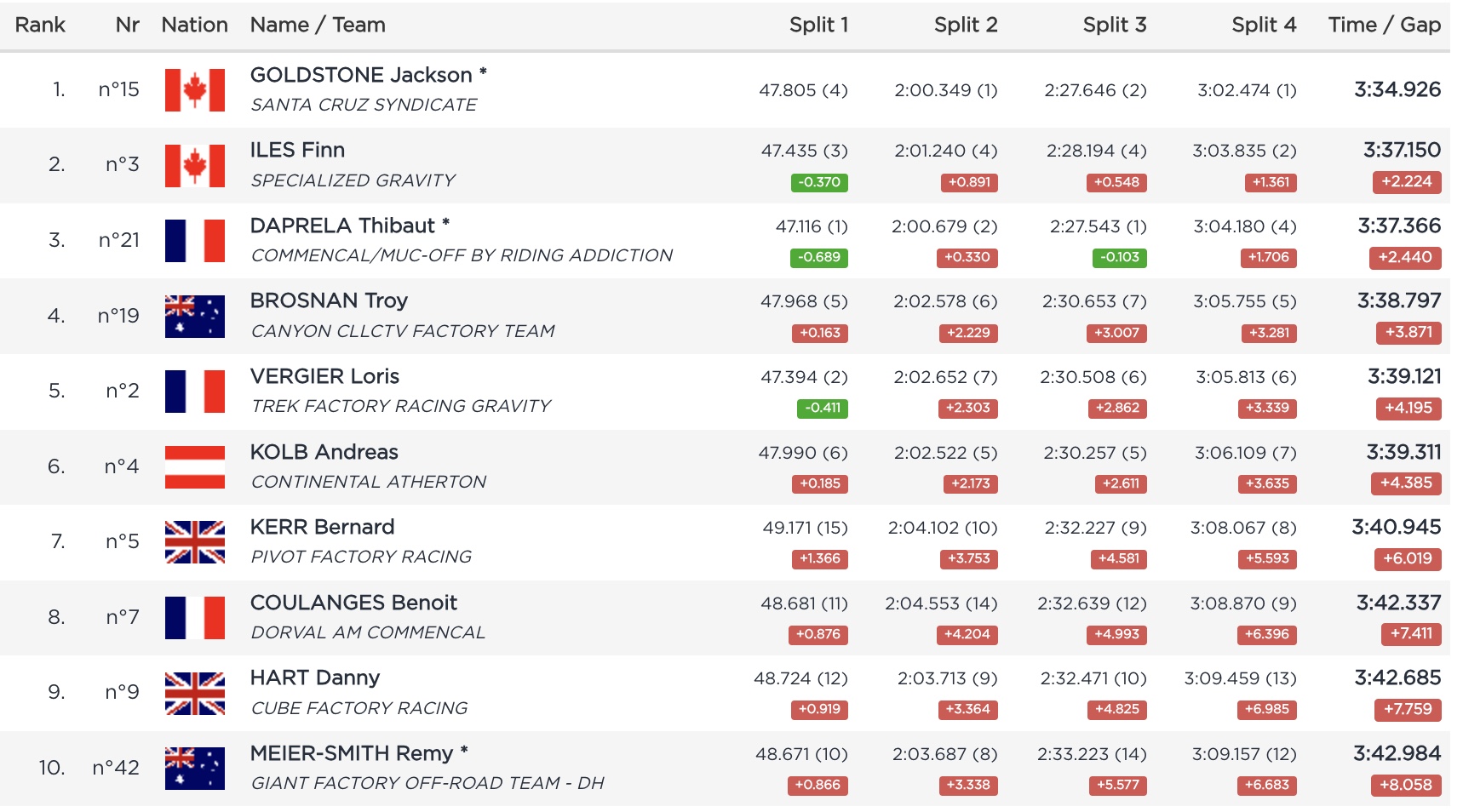1463x812 pixels.
Task: Click the winning time 3:34.926
Action: [x=1397, y=89]
